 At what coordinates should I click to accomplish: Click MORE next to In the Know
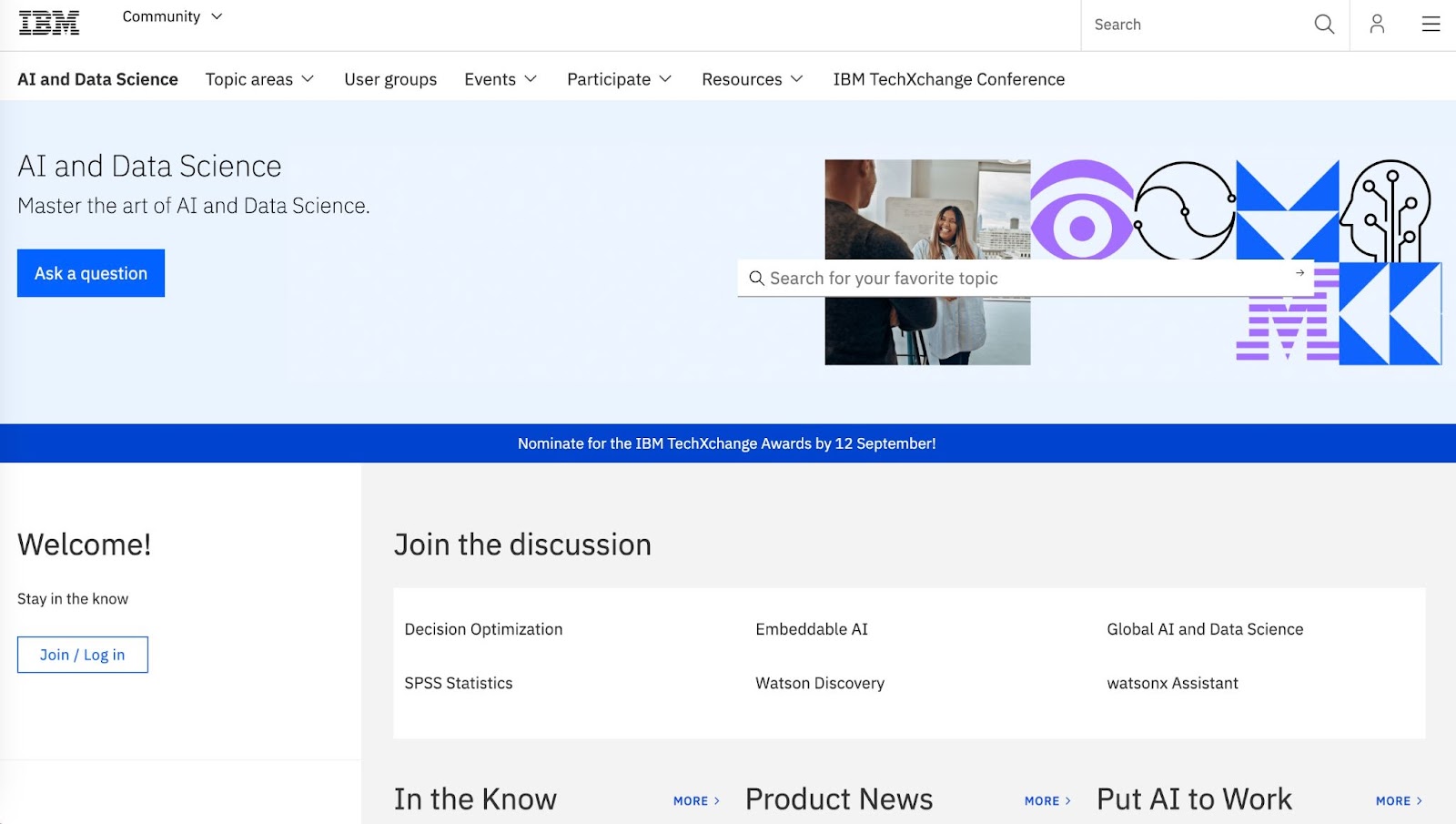point(697,800)
